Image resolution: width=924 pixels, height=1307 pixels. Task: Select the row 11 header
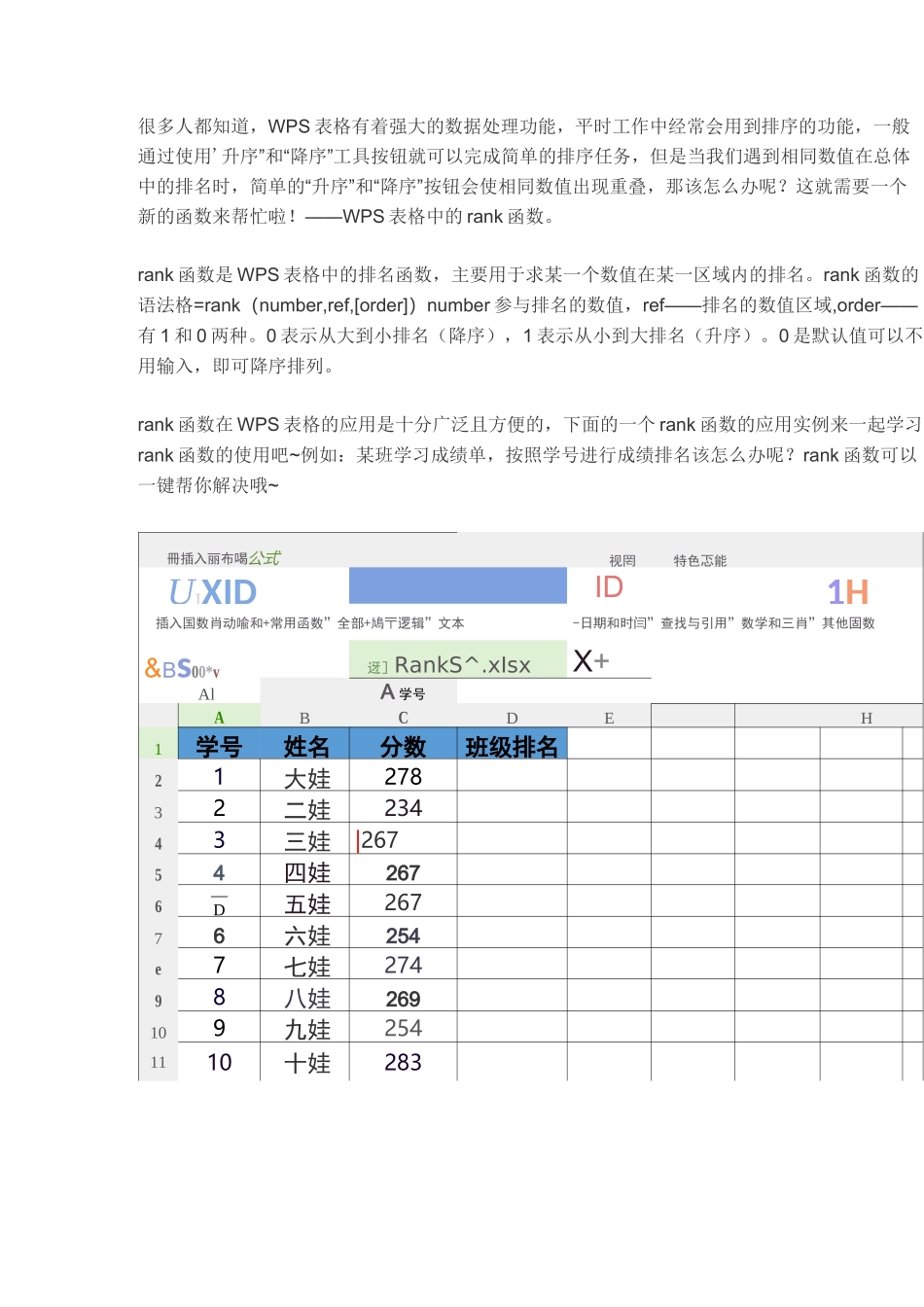159,1063
